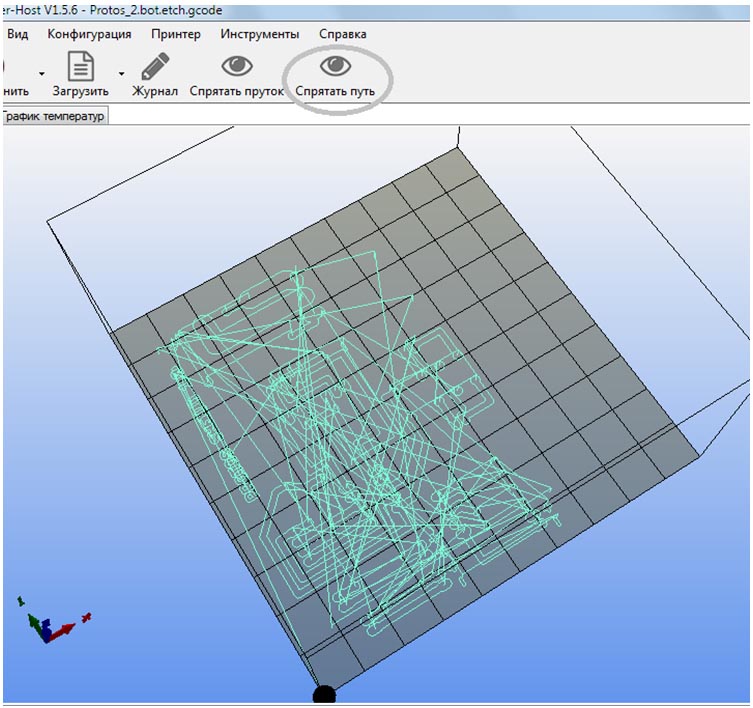Hide travel moves via Спрятать путь eye

[x=335, y=66]
